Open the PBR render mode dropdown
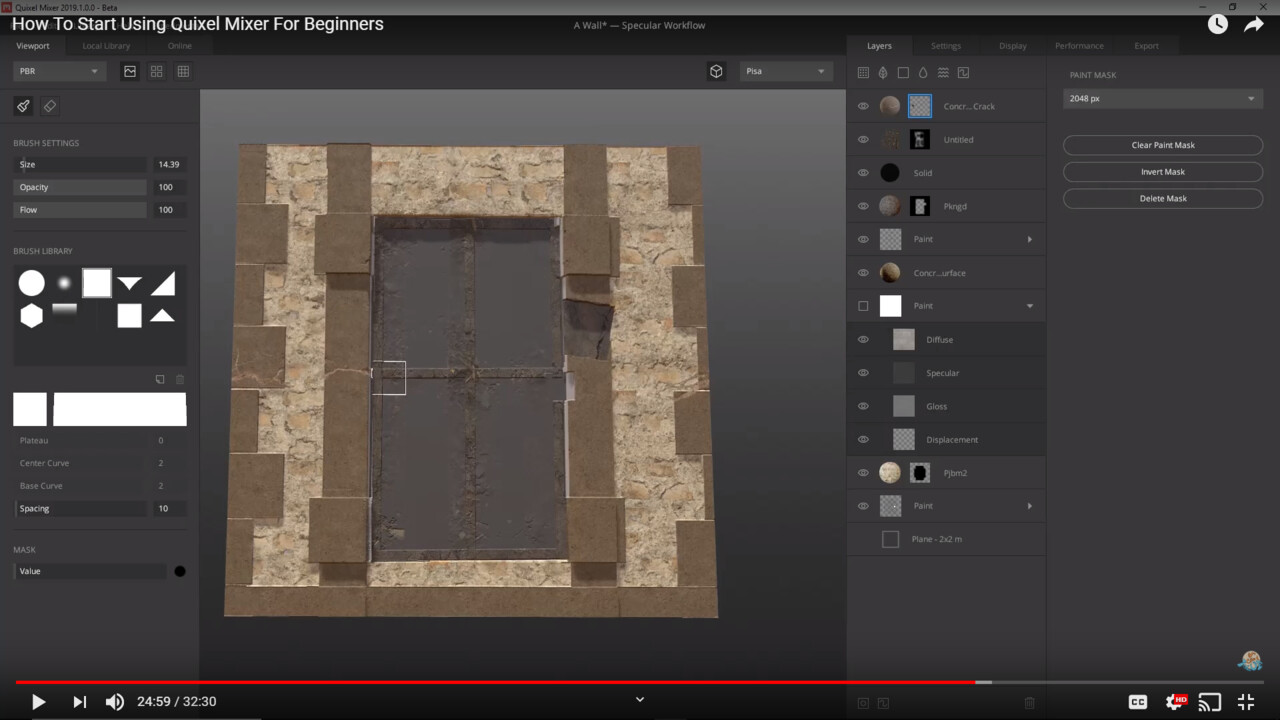1280x720 pixels. (x=60, y=71)
